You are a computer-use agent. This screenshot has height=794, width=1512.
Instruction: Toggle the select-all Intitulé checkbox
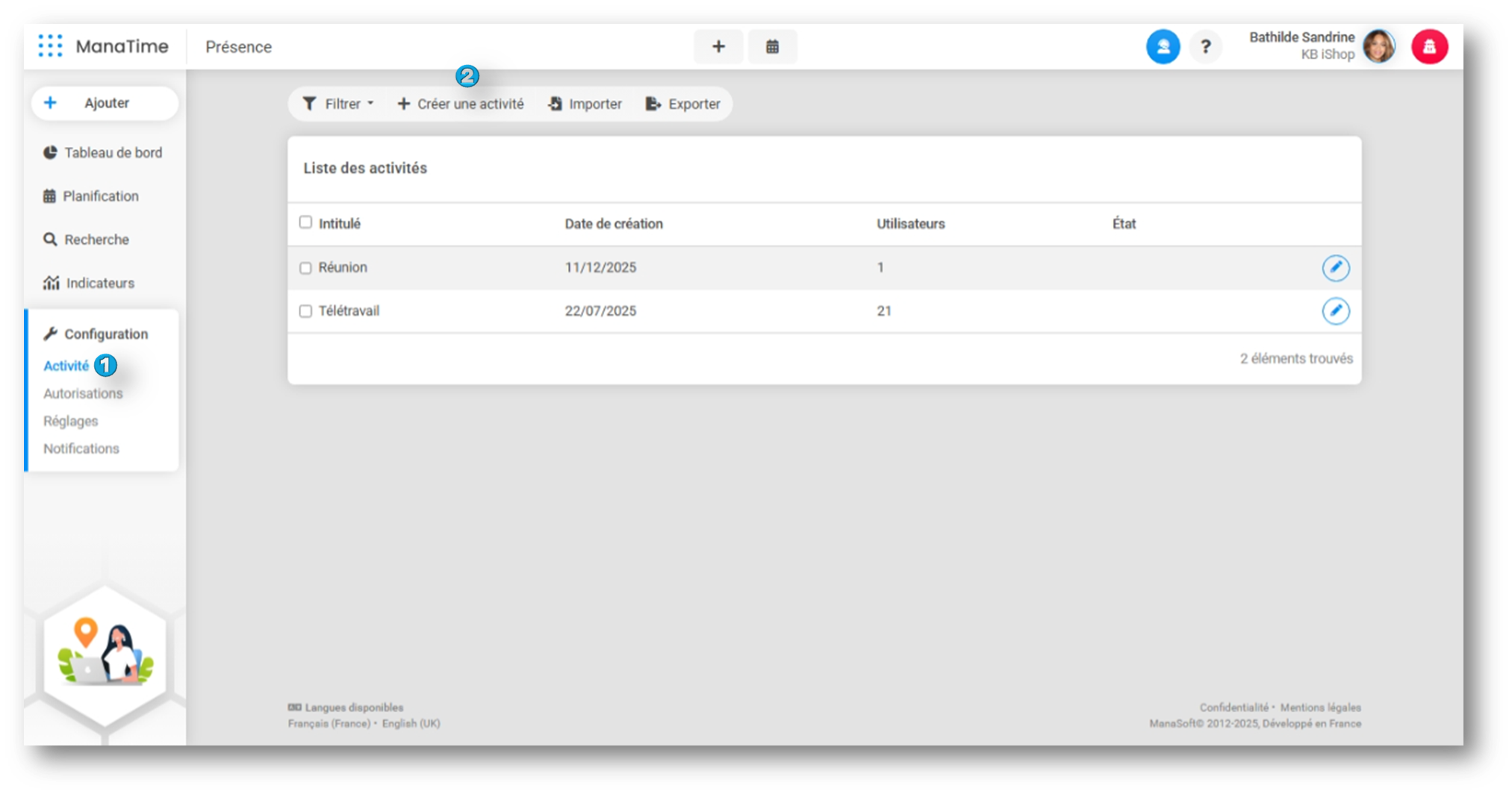click(x=305, y=222)
